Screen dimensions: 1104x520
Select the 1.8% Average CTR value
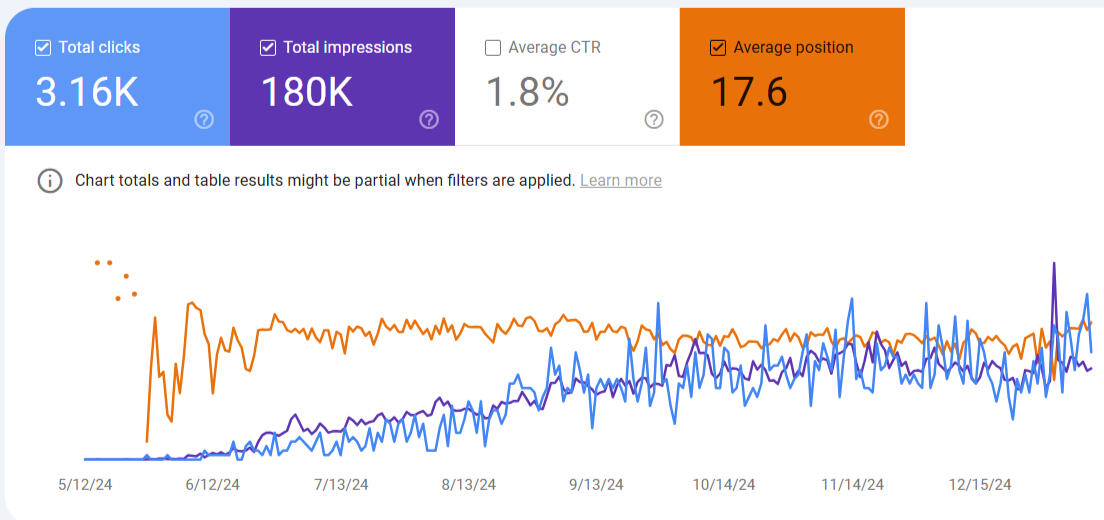pos(528,92)
